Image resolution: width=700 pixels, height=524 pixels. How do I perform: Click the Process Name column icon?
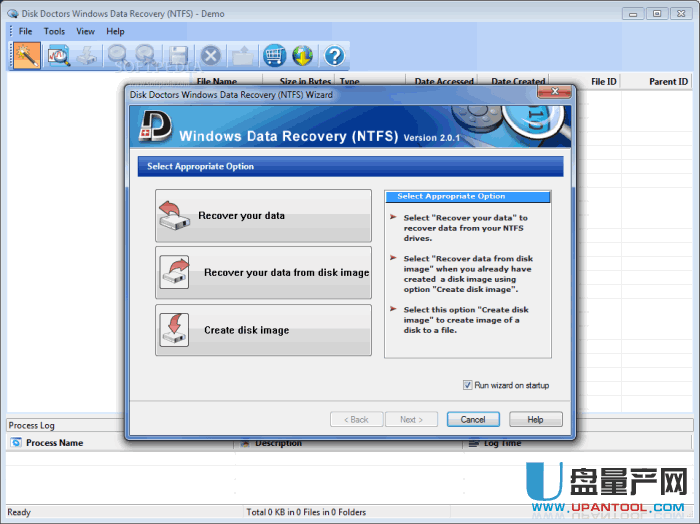click(x=16, y=443)
